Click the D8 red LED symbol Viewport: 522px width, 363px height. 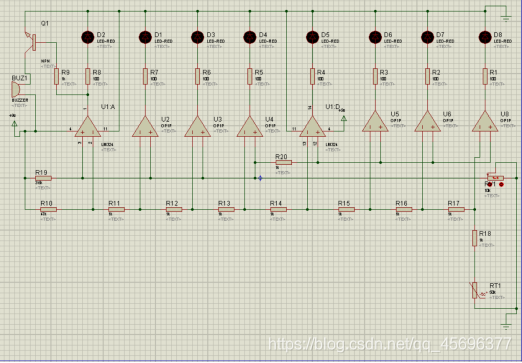pyautogui.click(x=485, y=37)
